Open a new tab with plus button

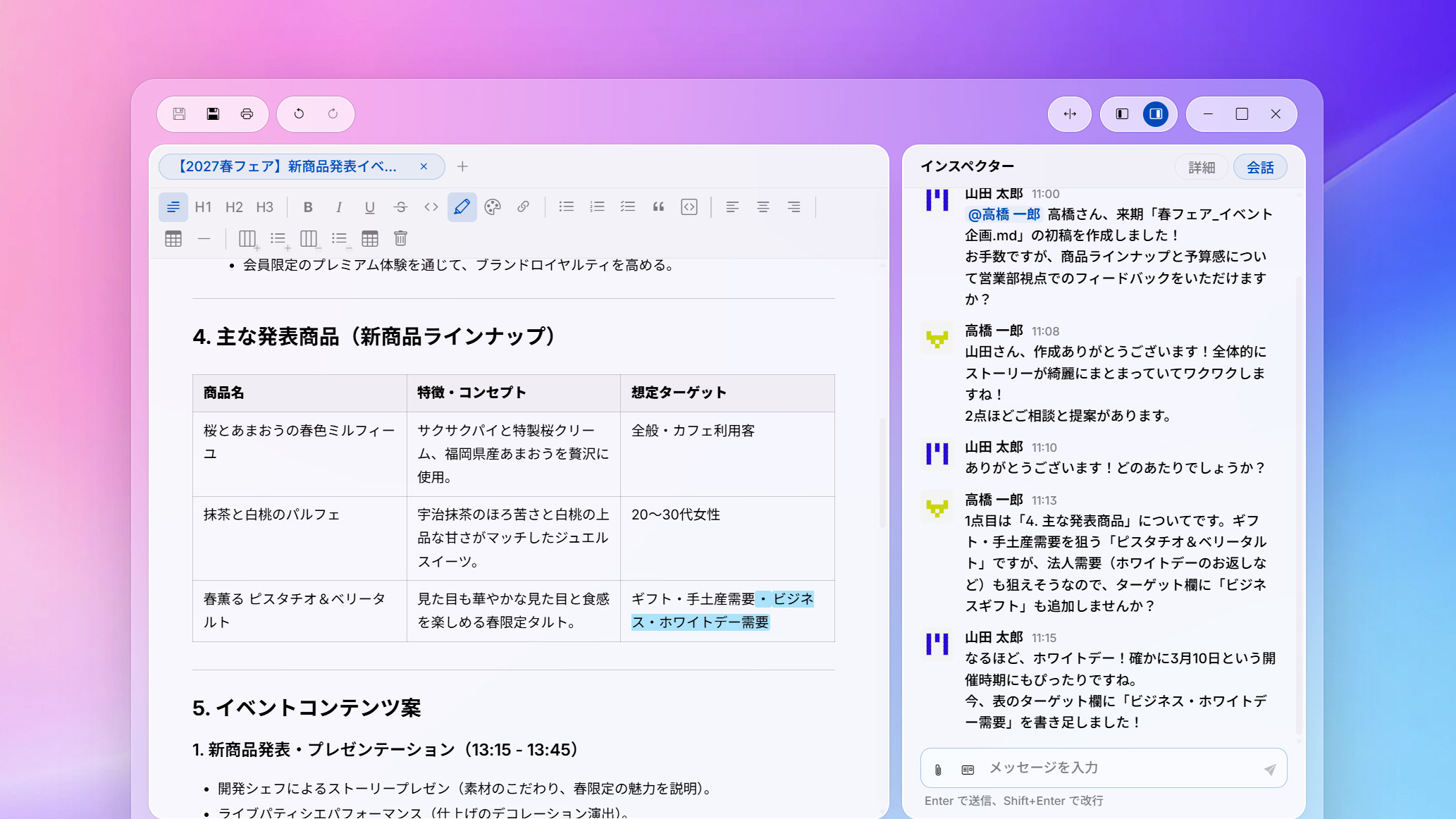click(x=462, y=166)
